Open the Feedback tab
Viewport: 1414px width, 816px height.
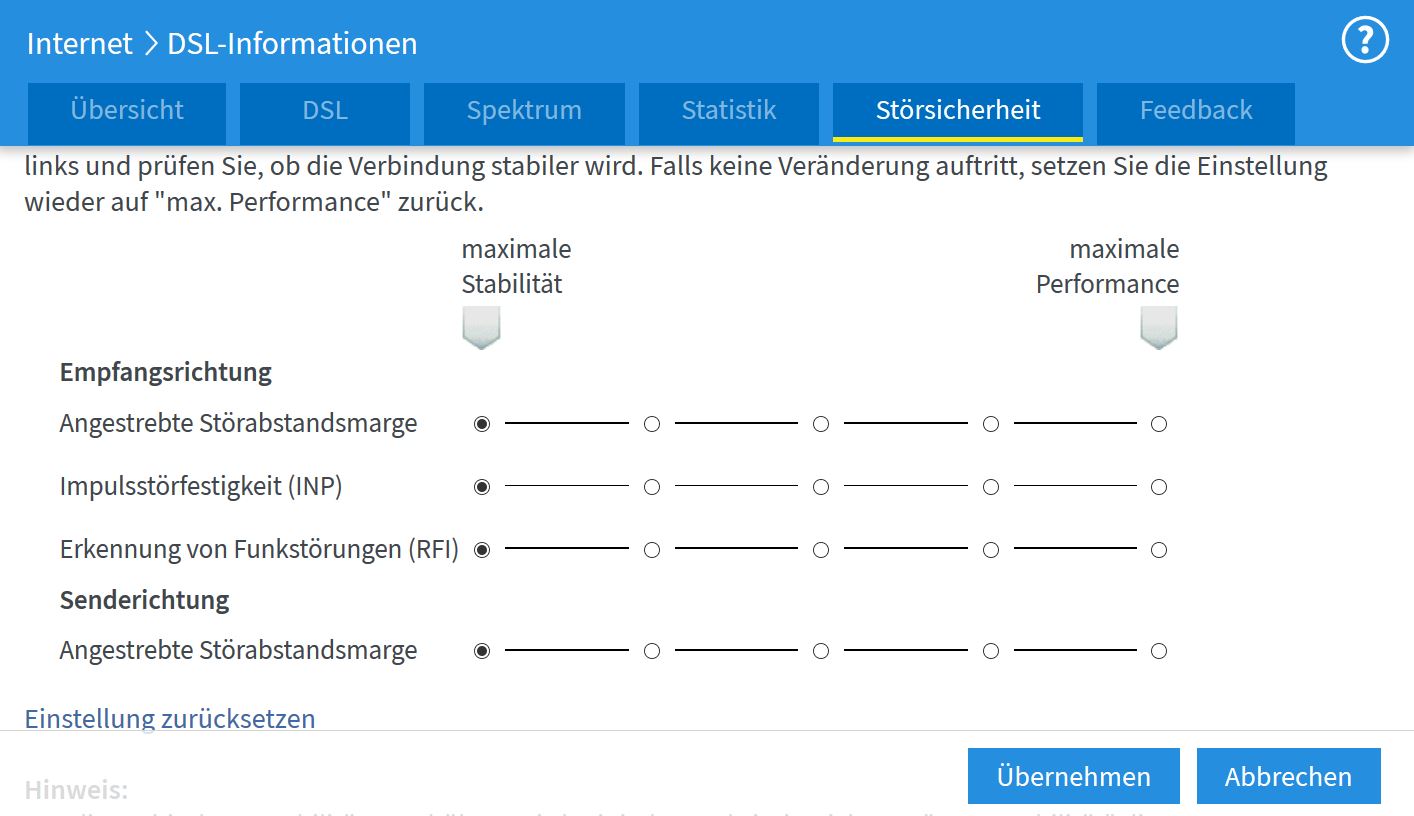pos(1196,110)
